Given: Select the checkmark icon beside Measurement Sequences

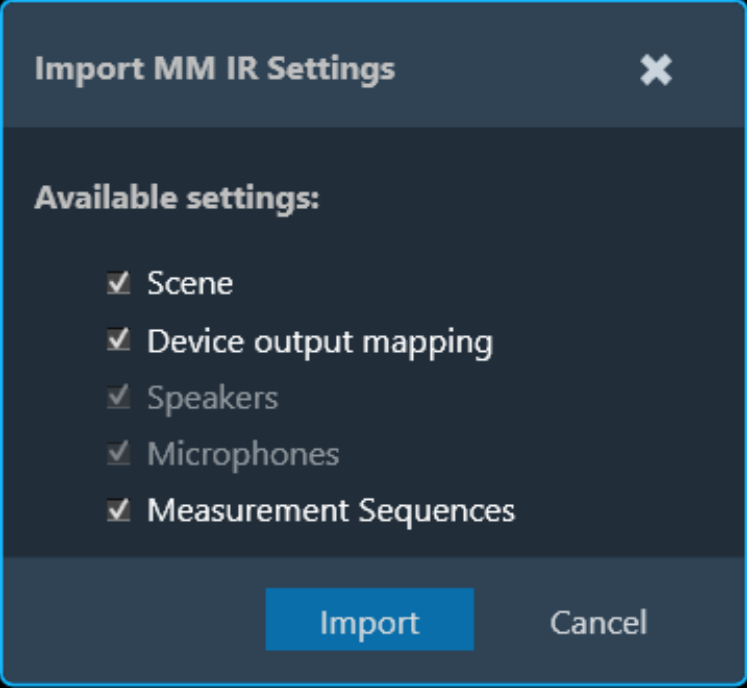Looking at the screenshot, I should 119,510.
